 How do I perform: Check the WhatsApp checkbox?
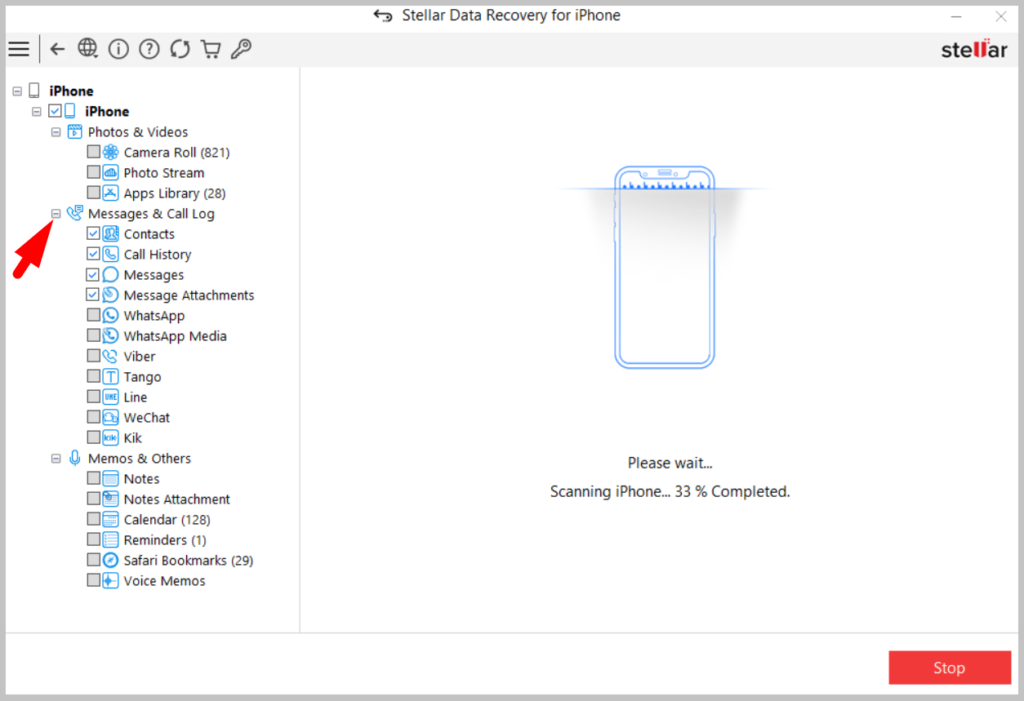pos(93,315)
